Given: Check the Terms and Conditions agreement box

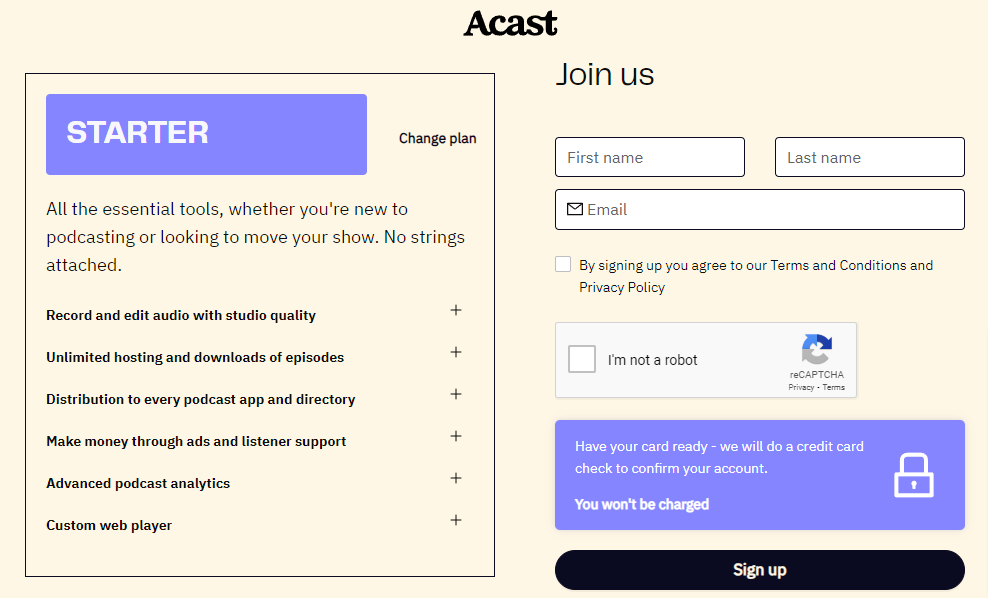Looking at the screenshot, I should point(563,263).
